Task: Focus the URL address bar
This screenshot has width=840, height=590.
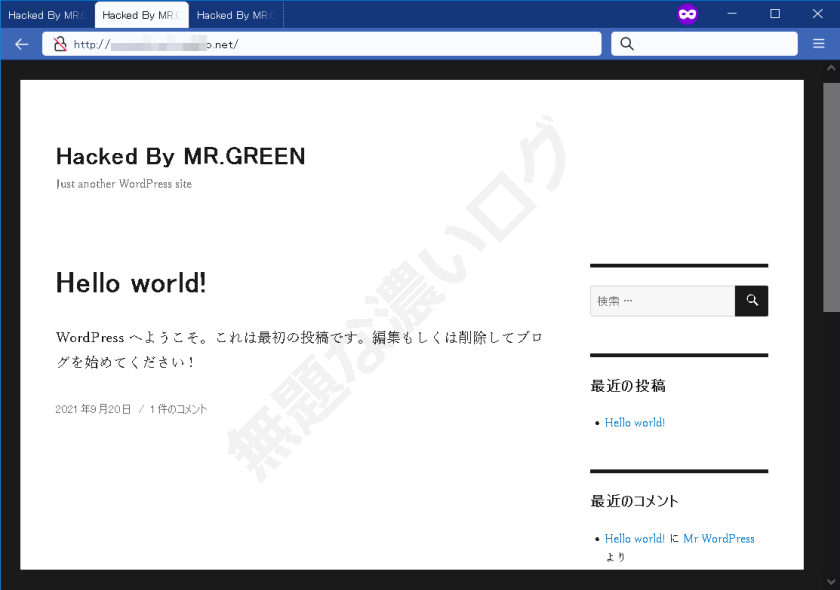Action: pyautogui.click(x=321, y=44)
